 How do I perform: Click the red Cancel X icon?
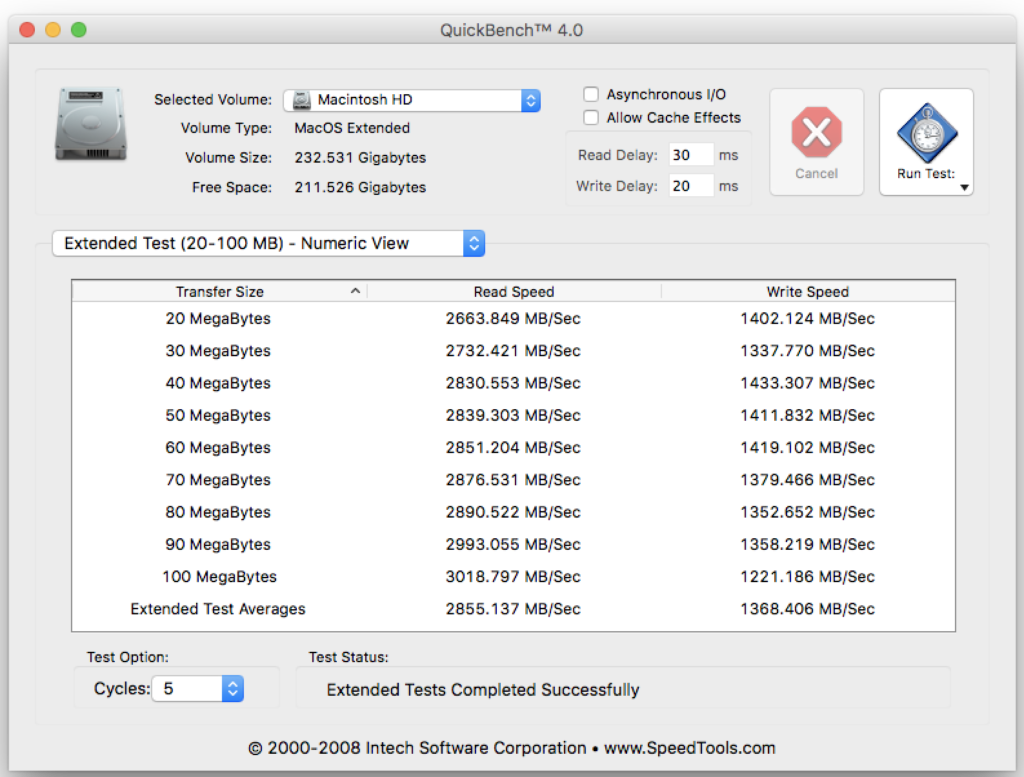[816, 133]
